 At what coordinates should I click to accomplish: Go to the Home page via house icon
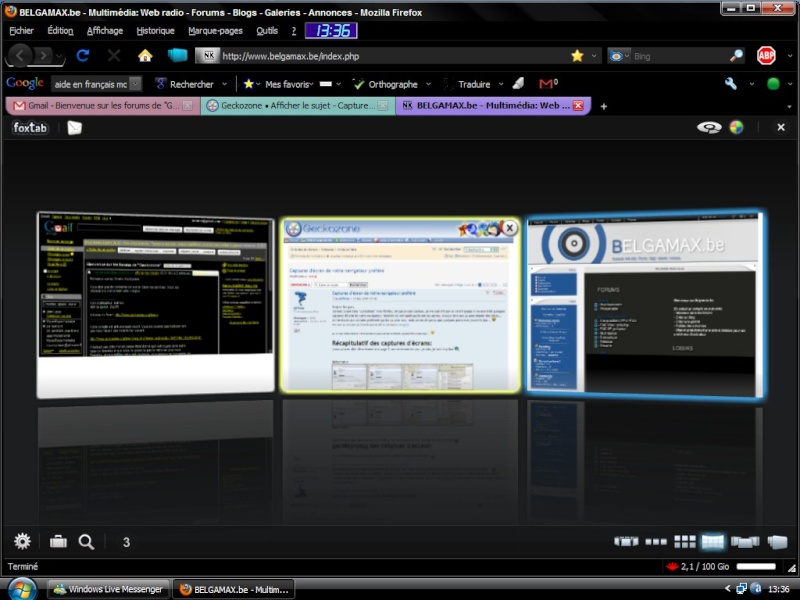tap(145, 56)
